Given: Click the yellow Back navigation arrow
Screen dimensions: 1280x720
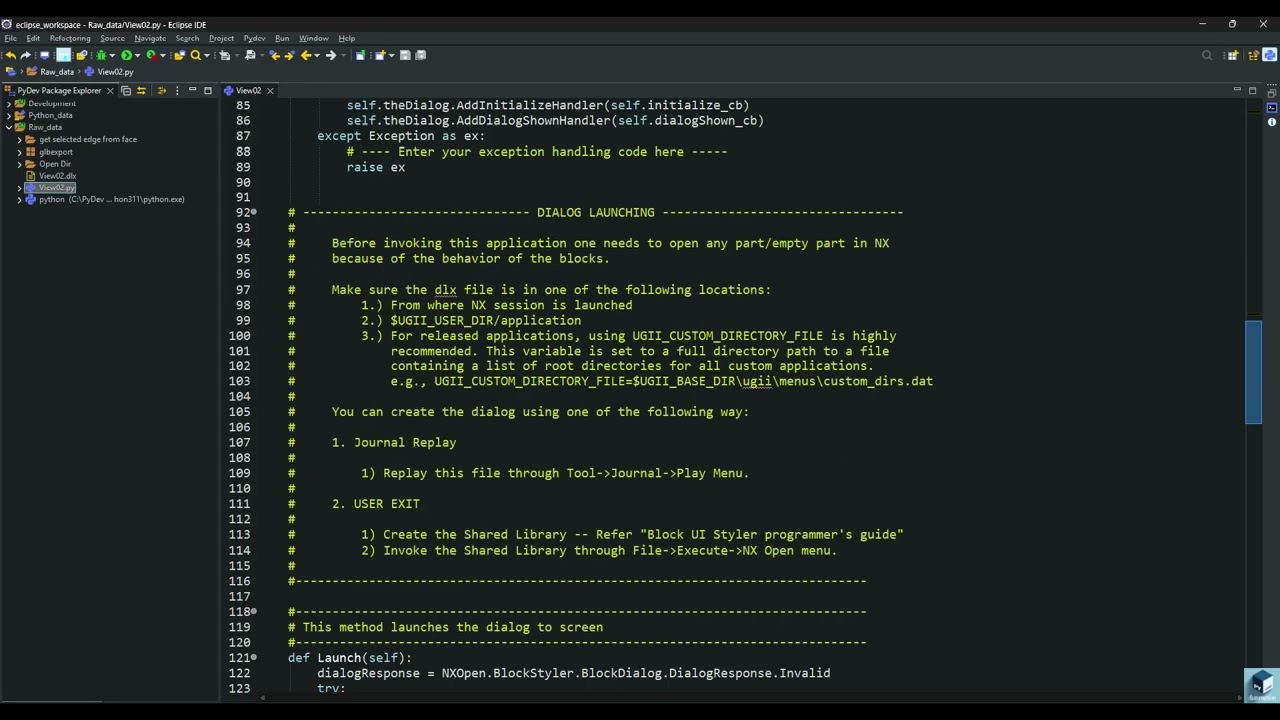Looking at the screenshot, I should click(306, 55).
